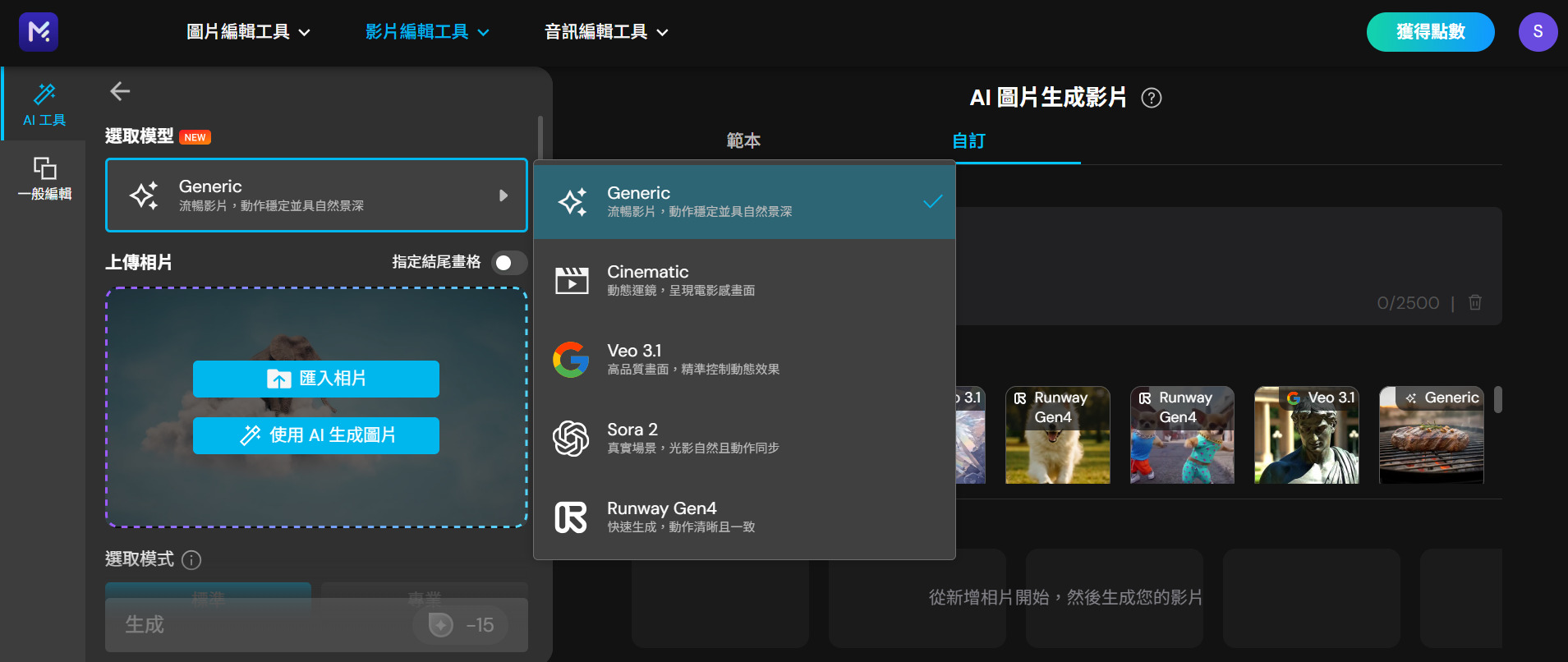Click the template gallery scrollbar handle
Image resolution: width=1568 pixels, height=662 pixels.
pyautogui.click(x=1498, y=400)
